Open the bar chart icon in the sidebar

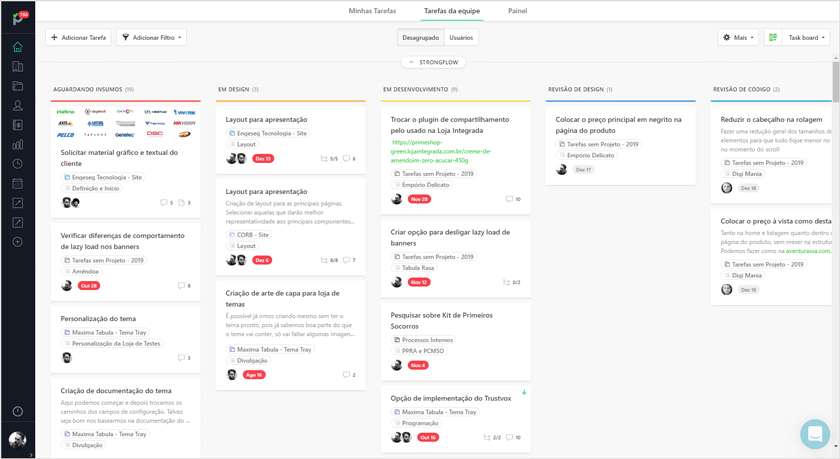[x=18, y=145]
